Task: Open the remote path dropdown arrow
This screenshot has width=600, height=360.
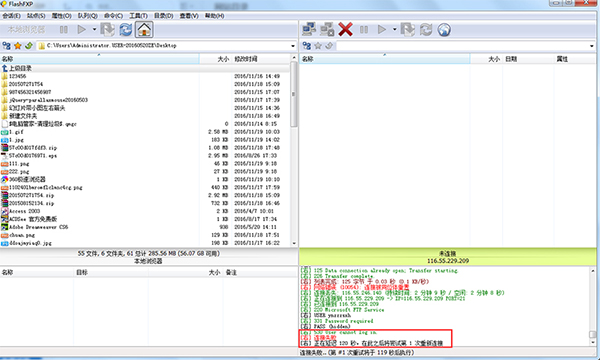Action: (592, 46)
